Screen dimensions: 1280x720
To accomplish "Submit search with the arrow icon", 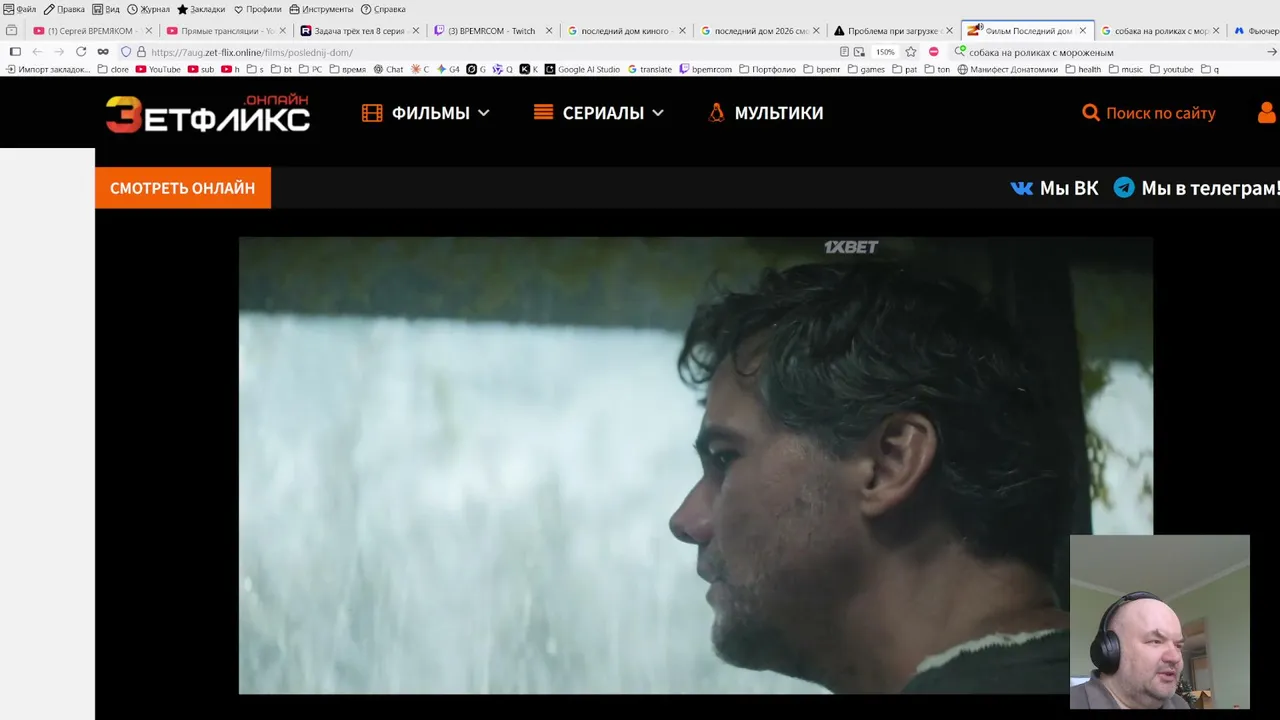I will (x=1272, y=52).
